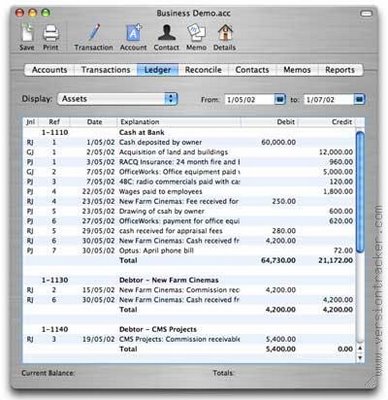Open the Details house icon
This screenshot has width=388, height=400.
pyautogui.click(x=225, y=33)
